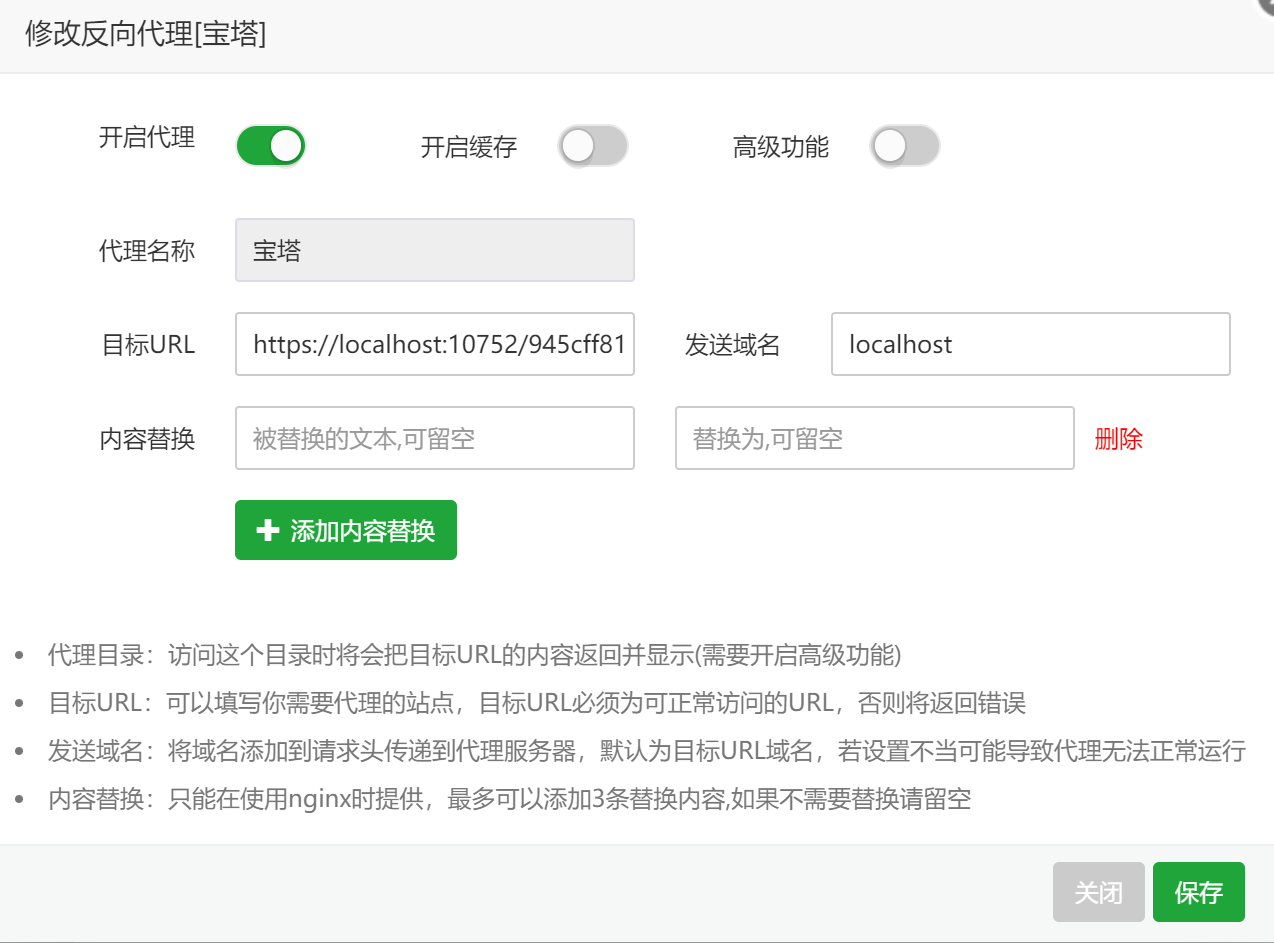The width and height of the screenshot is (1274, 943).
Task: Click the 高级功能 label
Action: click(781, 147)
